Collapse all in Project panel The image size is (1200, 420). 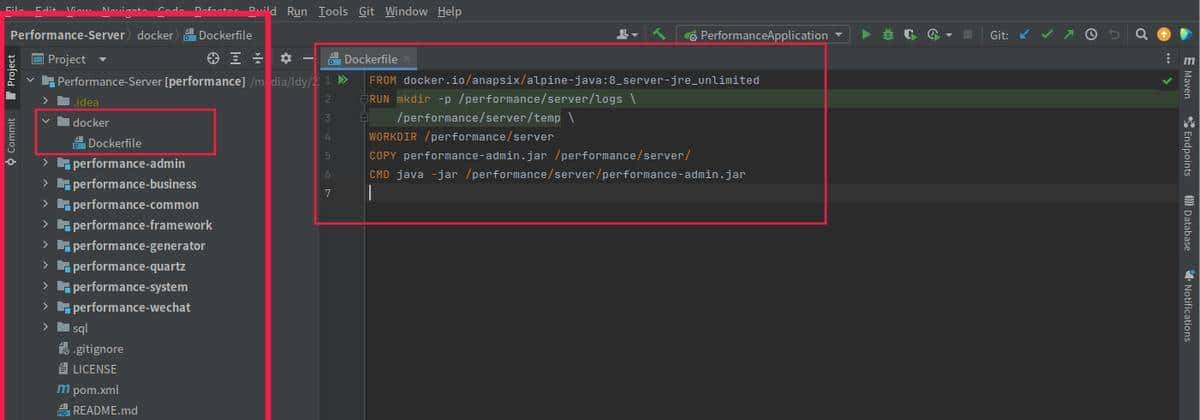(258, 59)
